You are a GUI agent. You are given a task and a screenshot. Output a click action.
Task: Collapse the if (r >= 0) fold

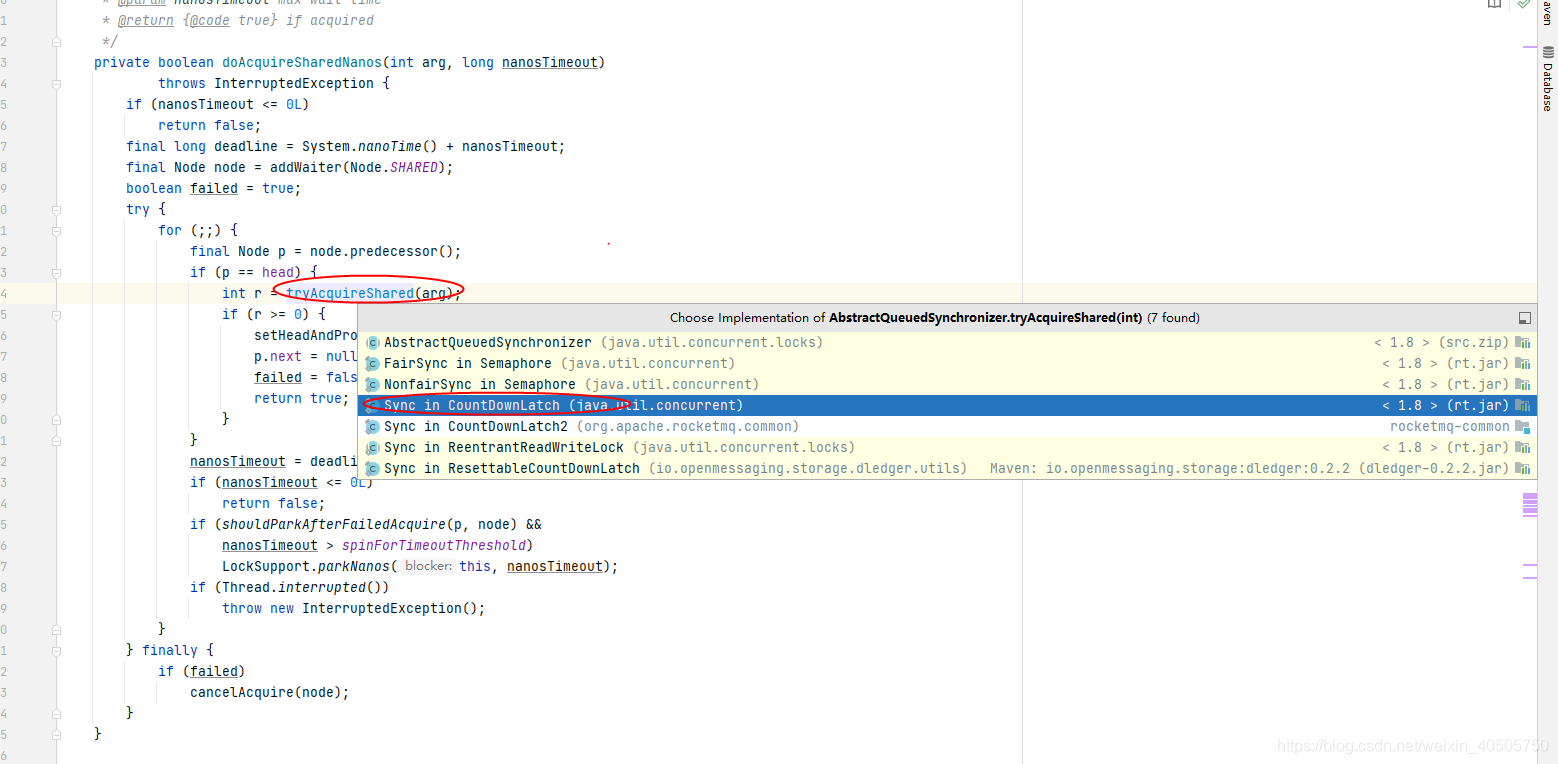[x=57, y=315]
